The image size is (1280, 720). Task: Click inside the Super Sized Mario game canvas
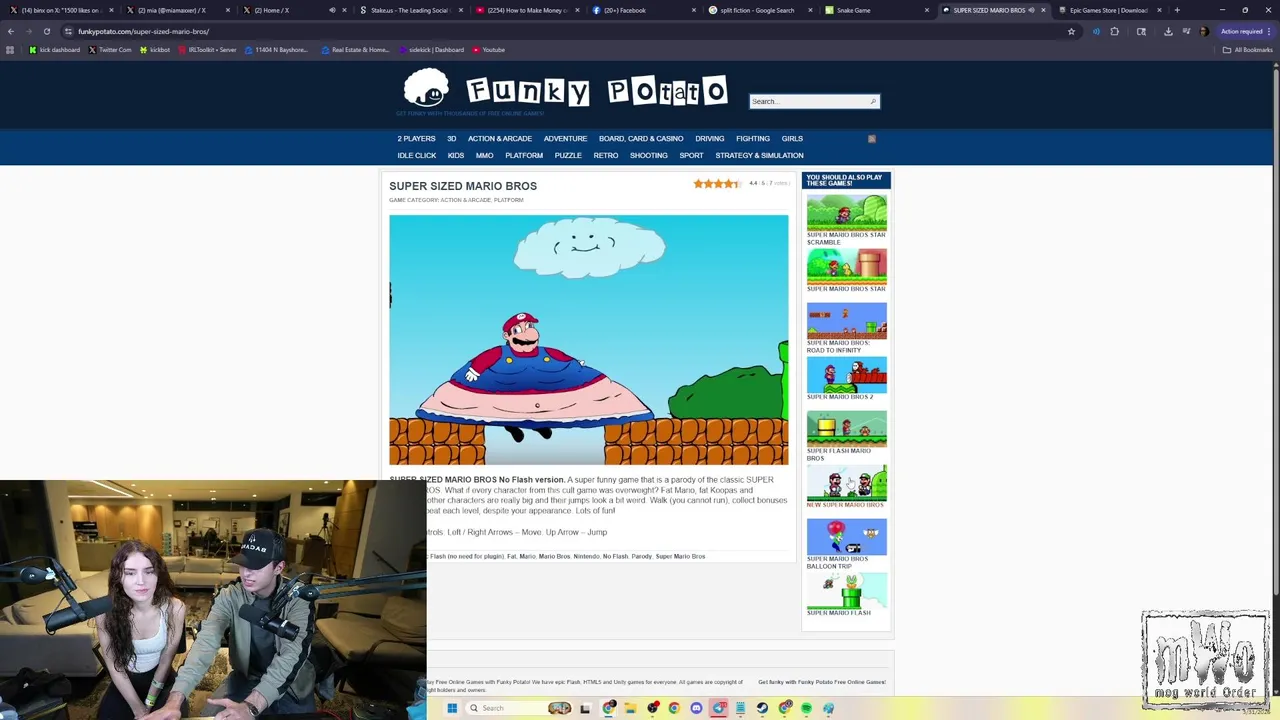coord(589,340)
